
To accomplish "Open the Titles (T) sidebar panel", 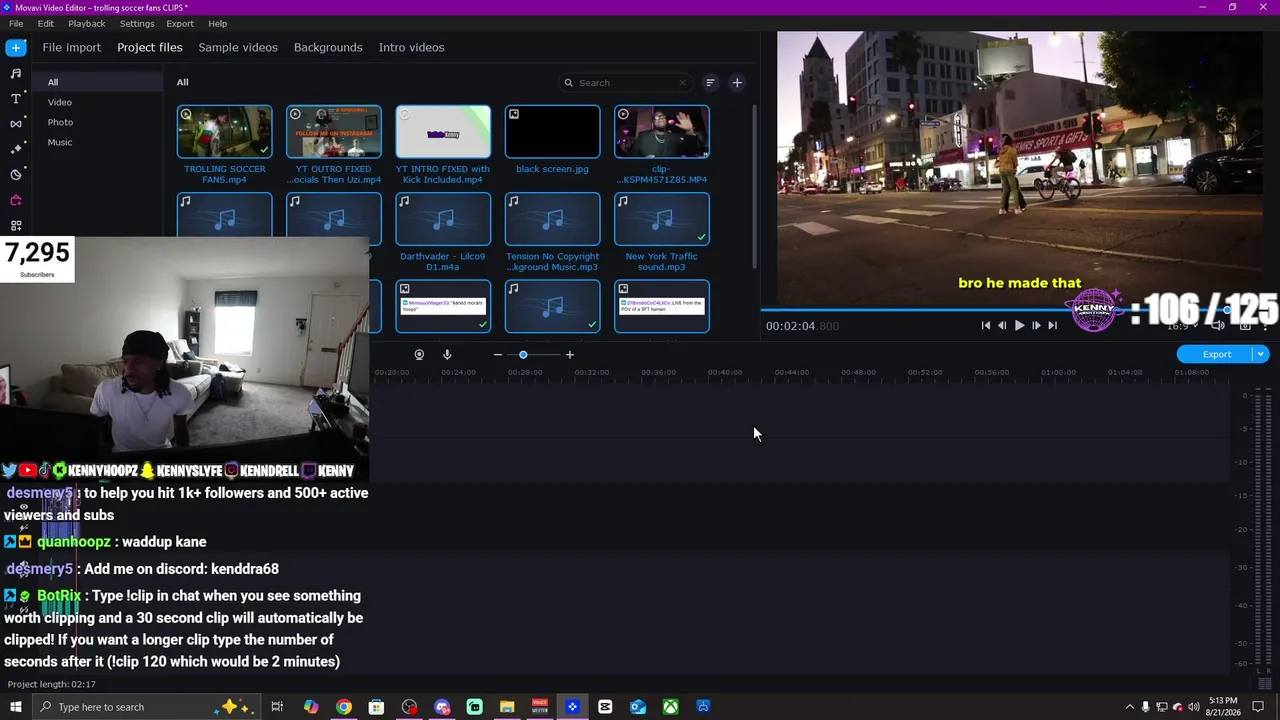I will click(15, 98).
